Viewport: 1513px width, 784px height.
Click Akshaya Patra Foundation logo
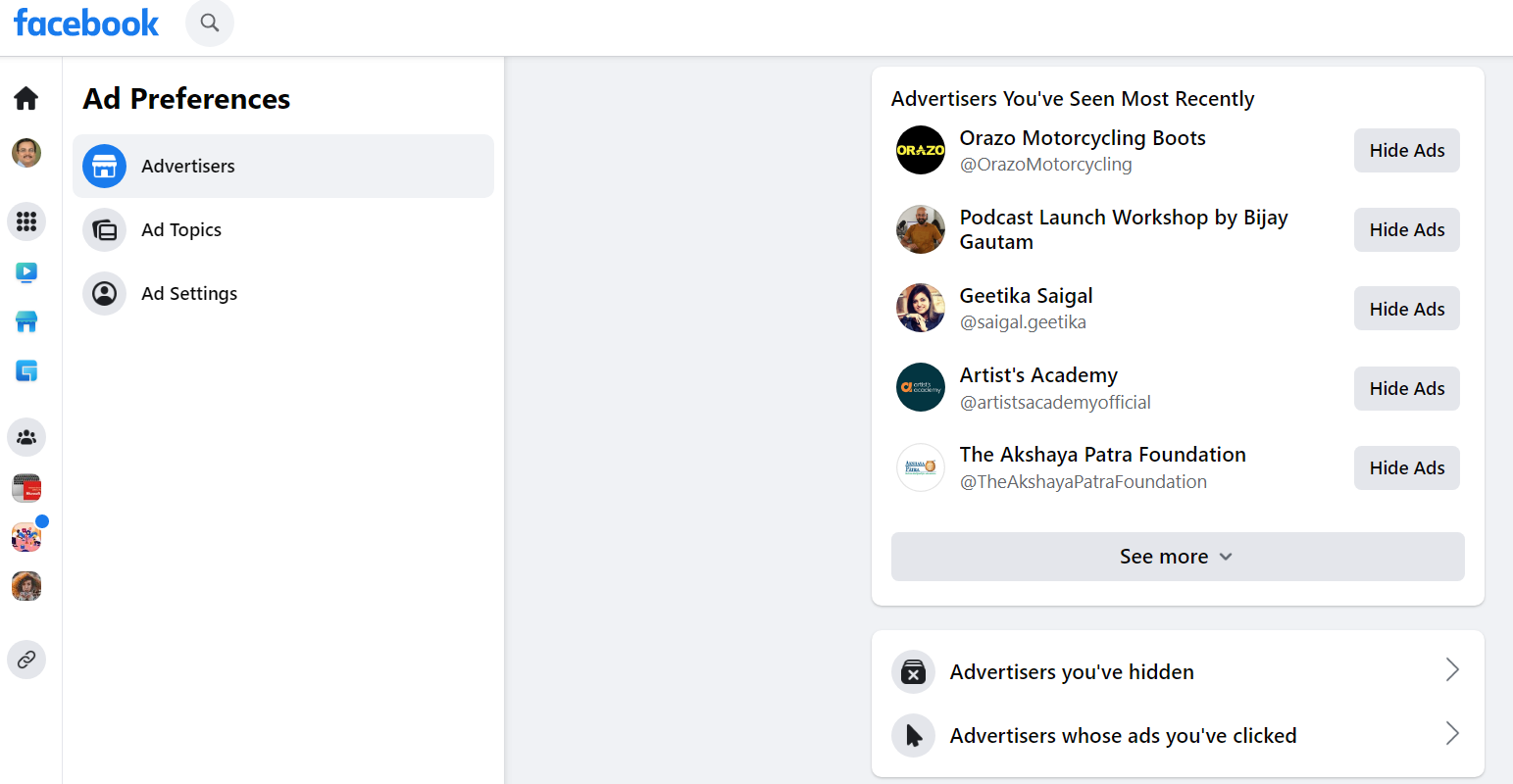pos(921,467)
